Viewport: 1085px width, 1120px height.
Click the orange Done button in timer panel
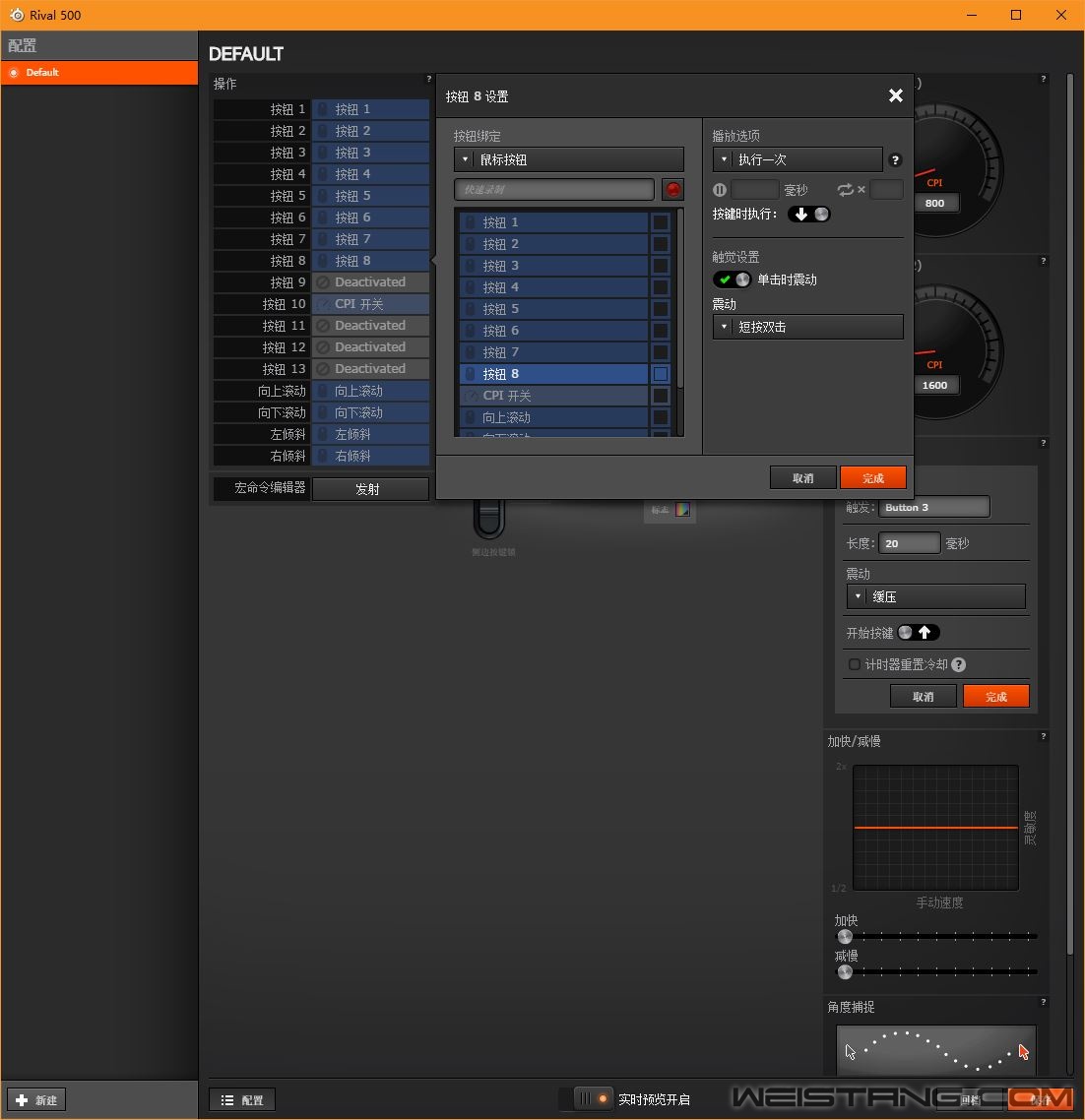tap(996, 697)
